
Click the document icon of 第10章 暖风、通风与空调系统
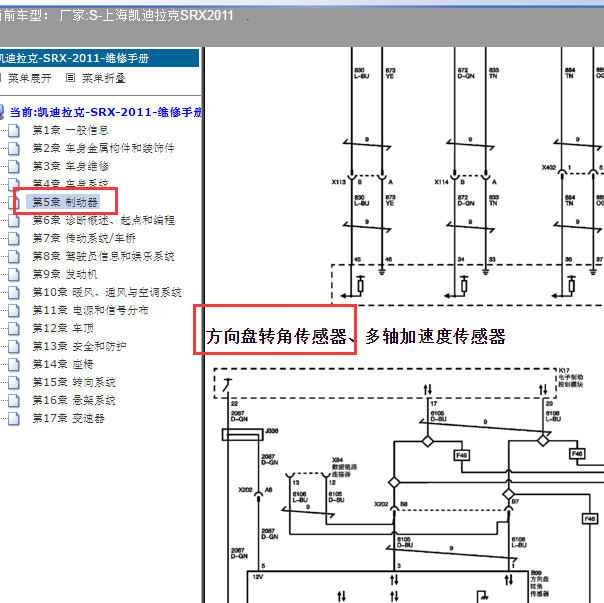pos(14,292)
